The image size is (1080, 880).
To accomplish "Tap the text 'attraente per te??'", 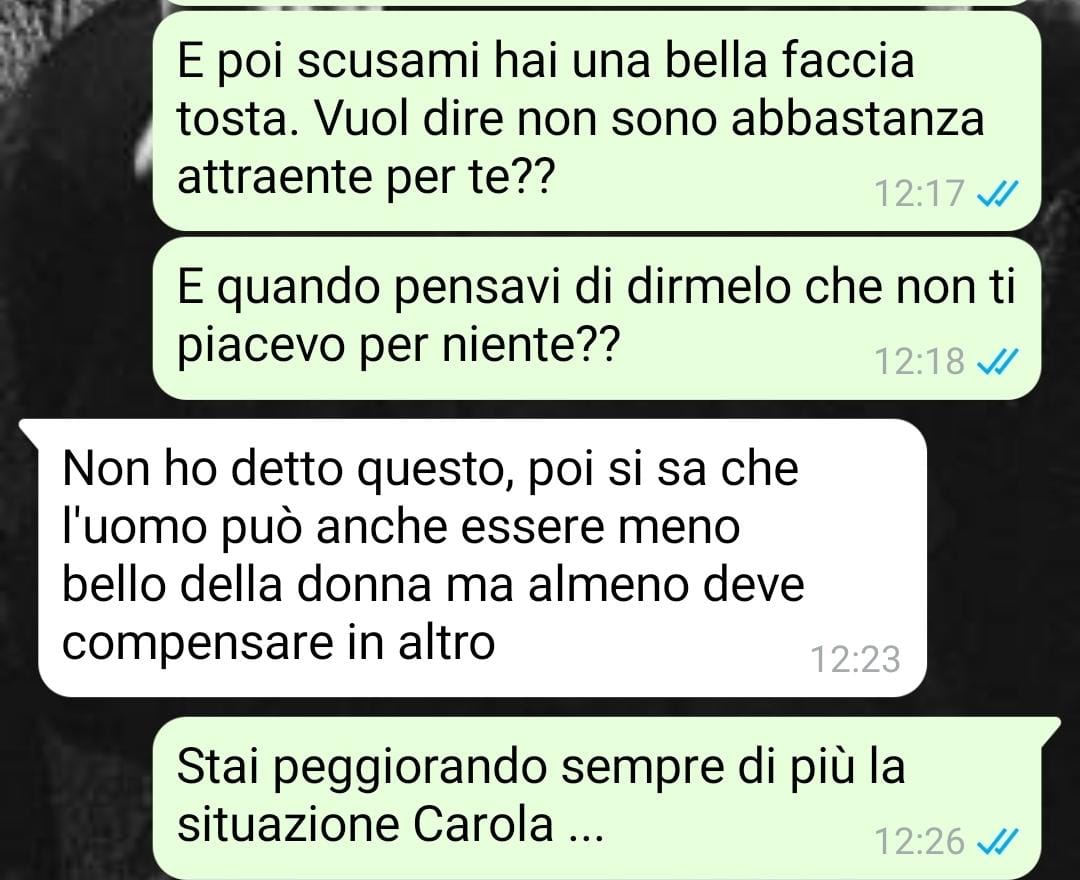I will tap(366, 178).
